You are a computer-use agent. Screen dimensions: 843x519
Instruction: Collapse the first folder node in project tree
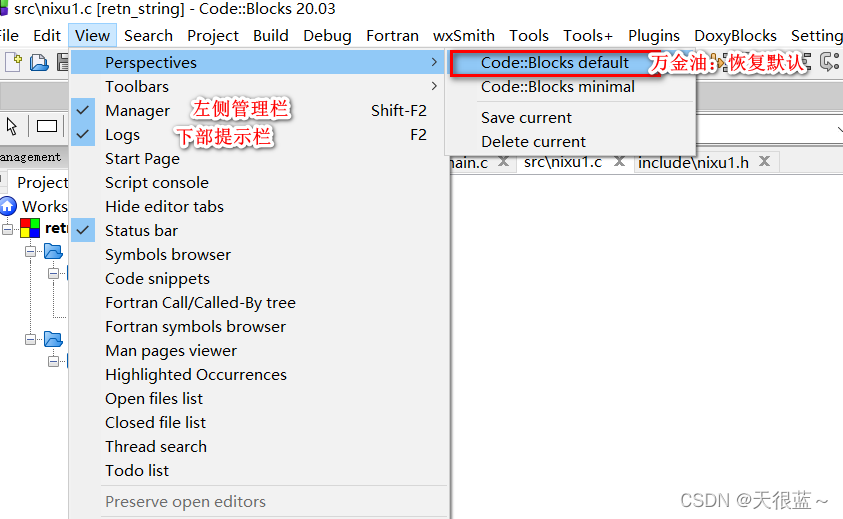31,251
